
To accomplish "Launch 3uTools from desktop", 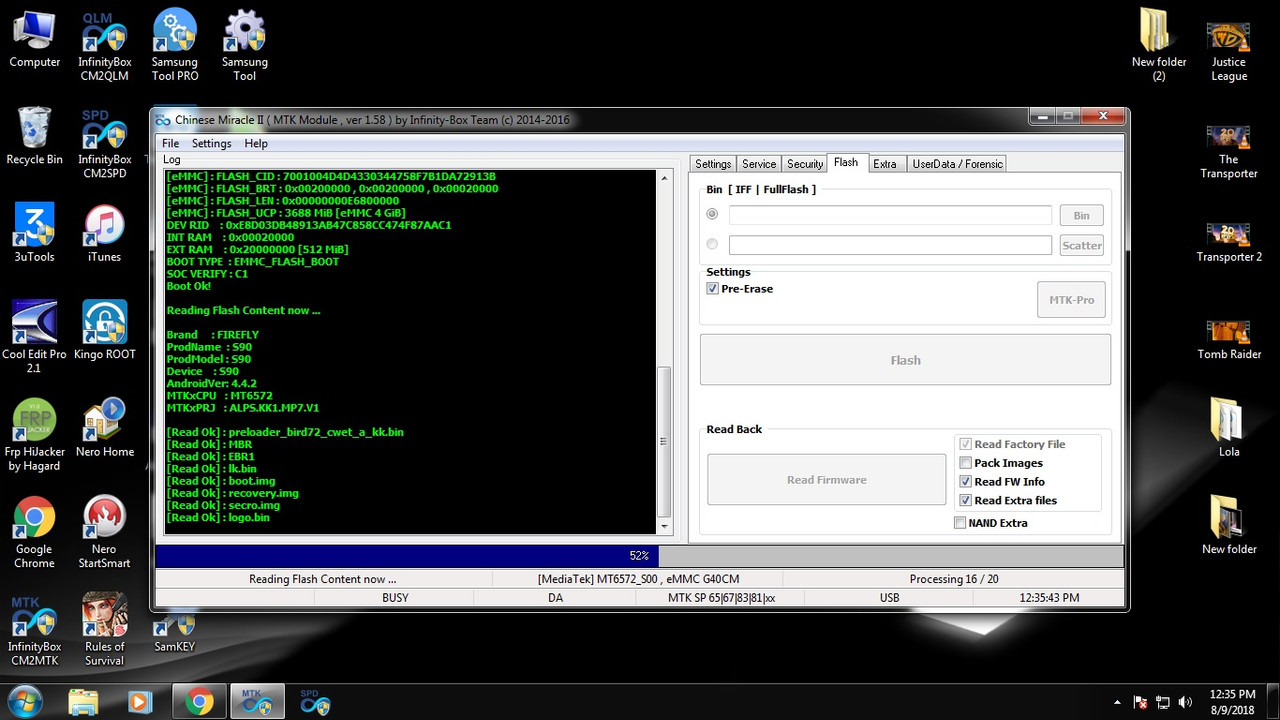I will 34,233.
